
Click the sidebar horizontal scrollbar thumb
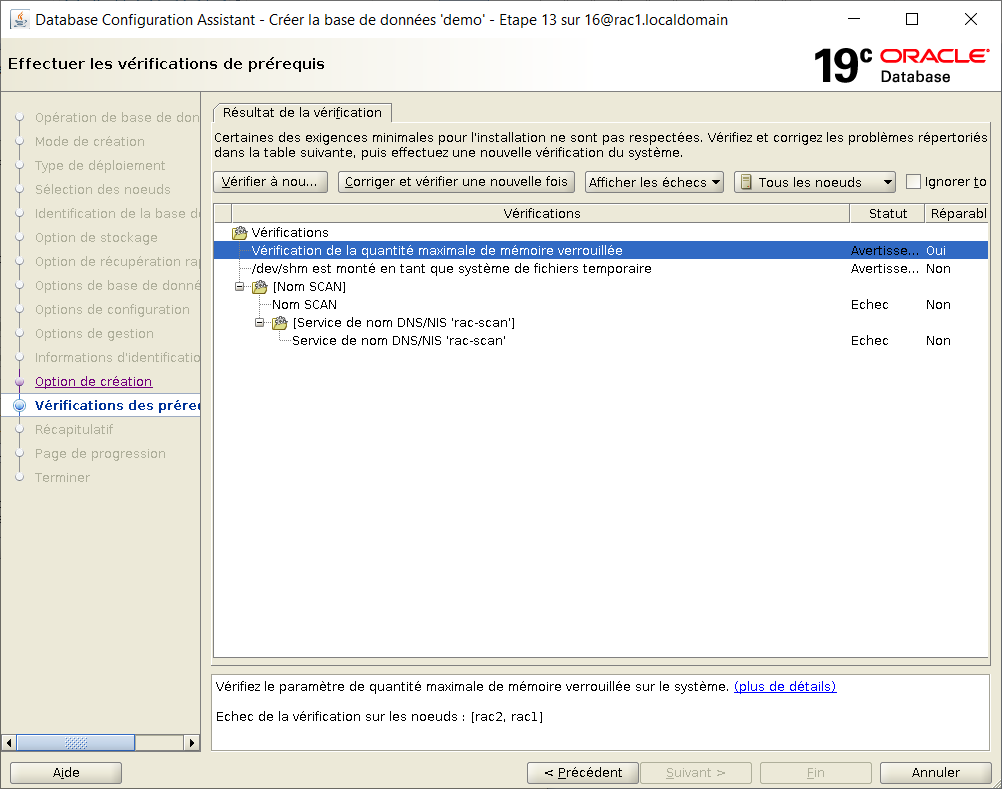click(x=75, y=743)
